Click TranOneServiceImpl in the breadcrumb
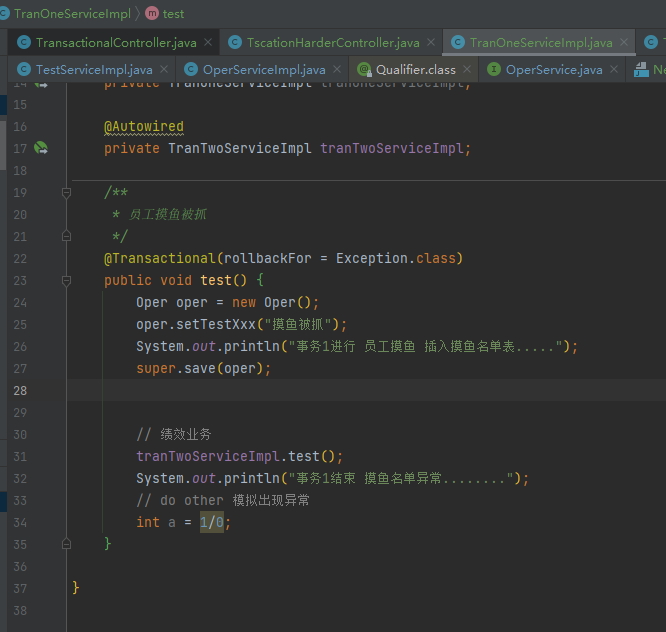 pyautogui.click(x=72, y=14)
